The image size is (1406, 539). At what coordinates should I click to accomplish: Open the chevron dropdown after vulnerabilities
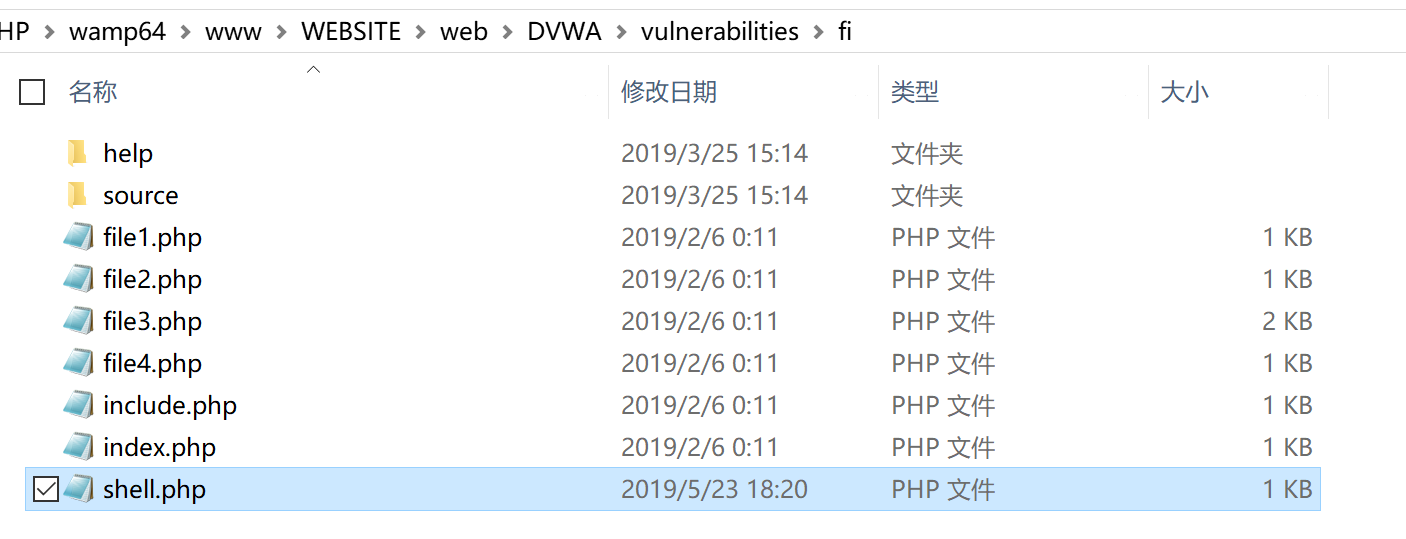click(818, 32)
